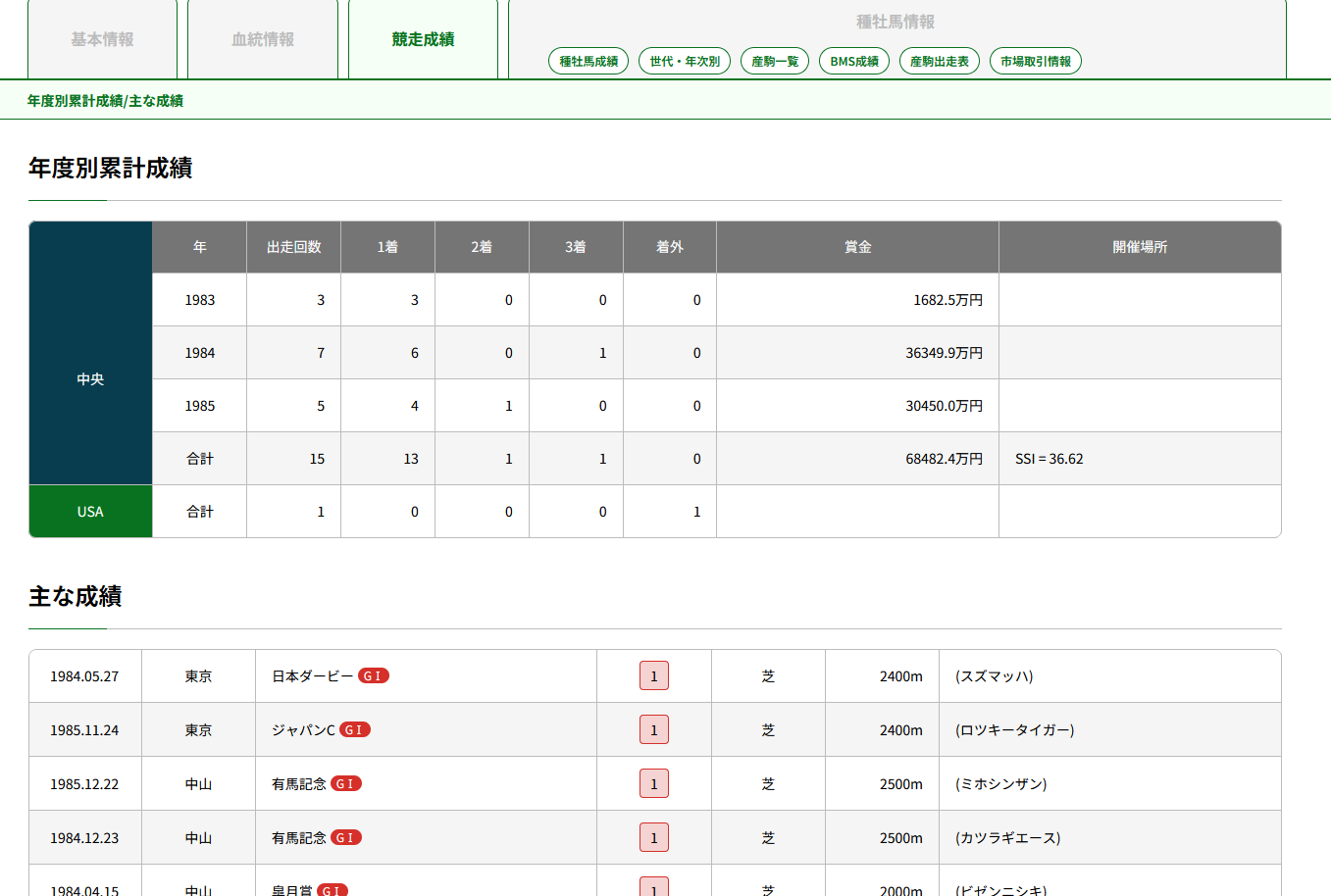
Task: Click the prize value 30450.0万円
Action: point(944,406)
